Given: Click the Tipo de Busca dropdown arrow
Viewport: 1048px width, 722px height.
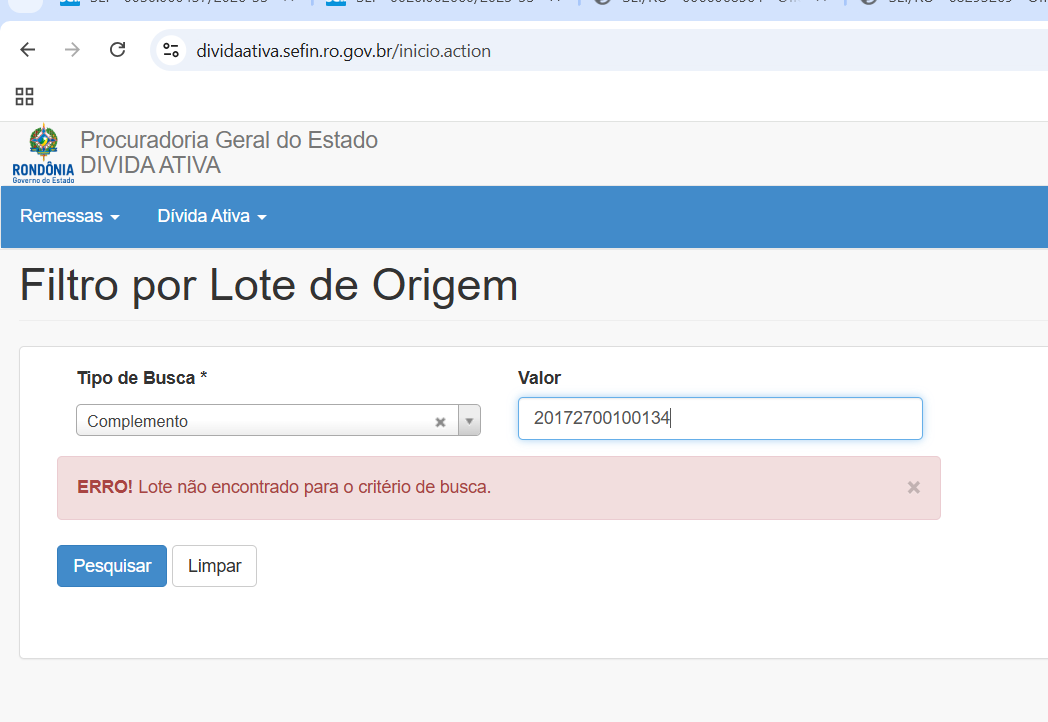Looking at the screenshot, I should pos(469,421).
